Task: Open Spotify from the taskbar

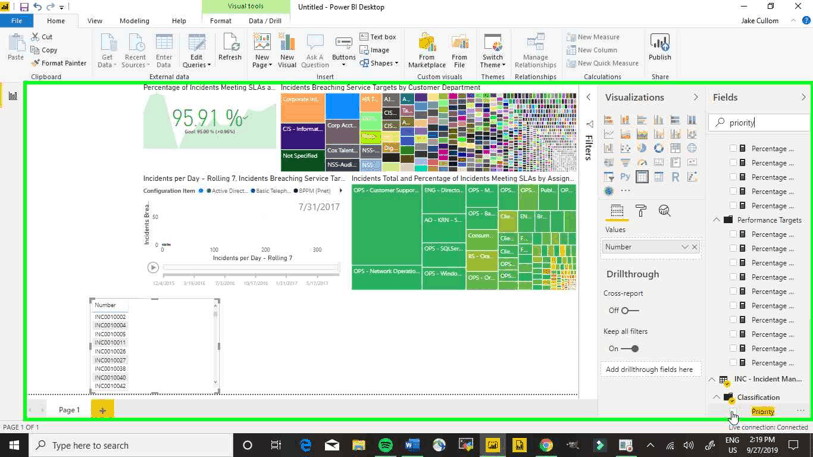Action: pyautogui.click(x=385, y=445)
